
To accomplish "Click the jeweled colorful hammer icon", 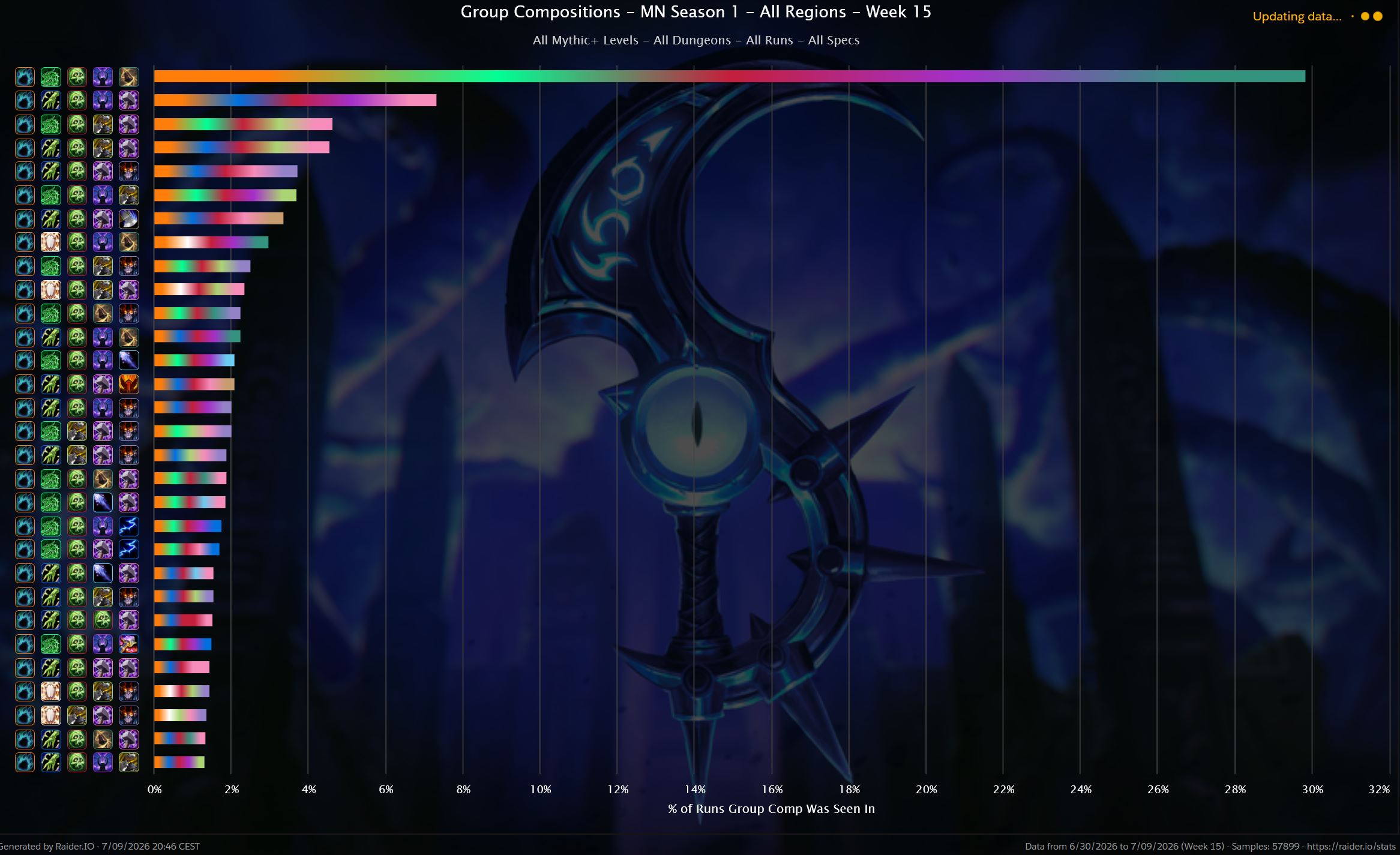I will tap(128, 644).
